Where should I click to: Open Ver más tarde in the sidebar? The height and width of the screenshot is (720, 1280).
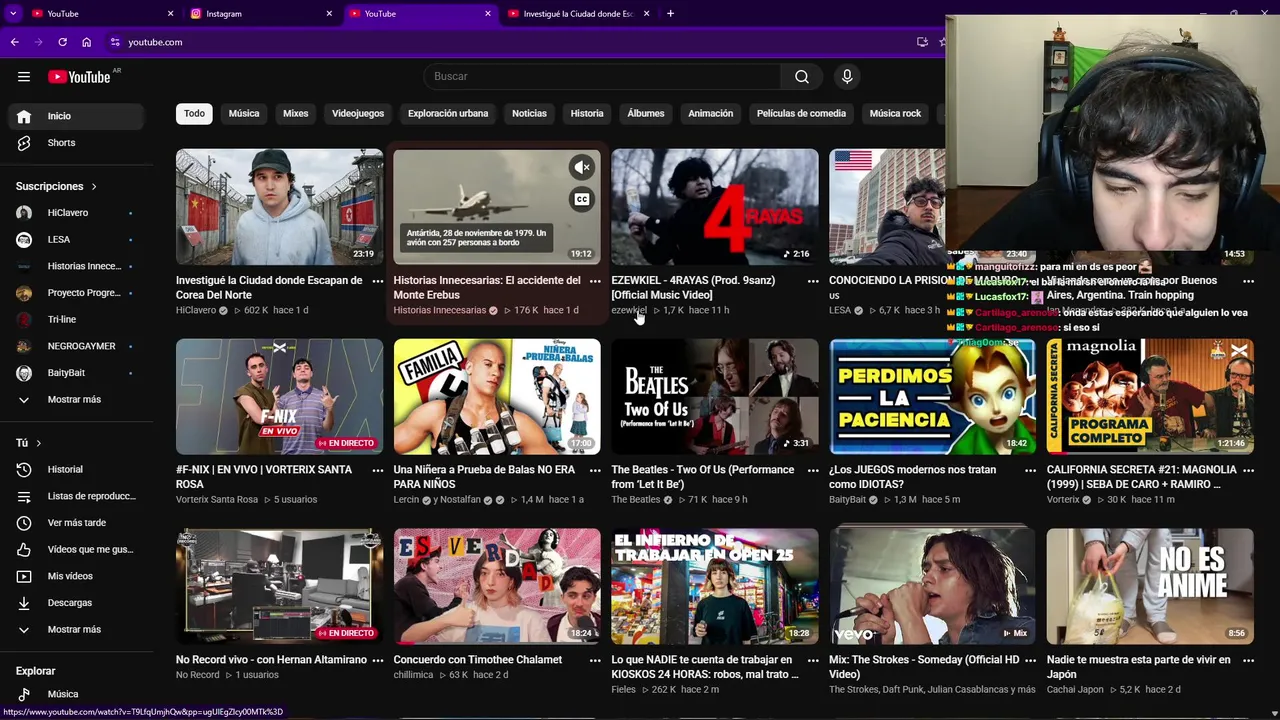(x=76, y=523)
